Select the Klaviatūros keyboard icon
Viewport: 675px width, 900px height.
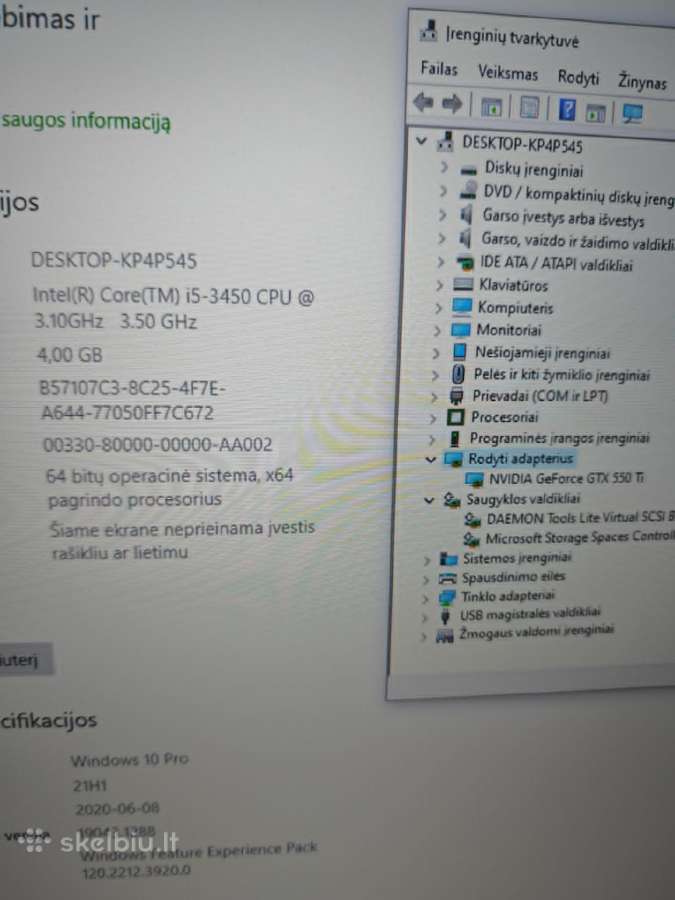(463, 284)
